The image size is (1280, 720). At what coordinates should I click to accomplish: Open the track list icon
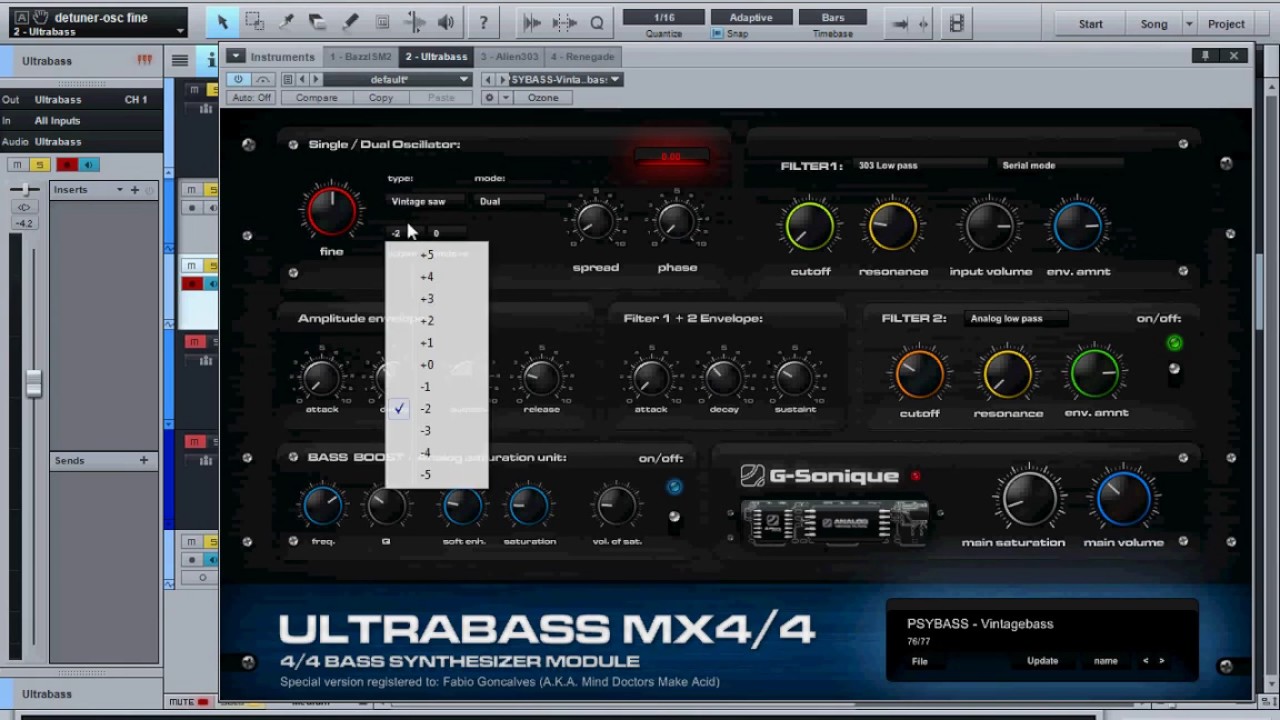(180, 61)
